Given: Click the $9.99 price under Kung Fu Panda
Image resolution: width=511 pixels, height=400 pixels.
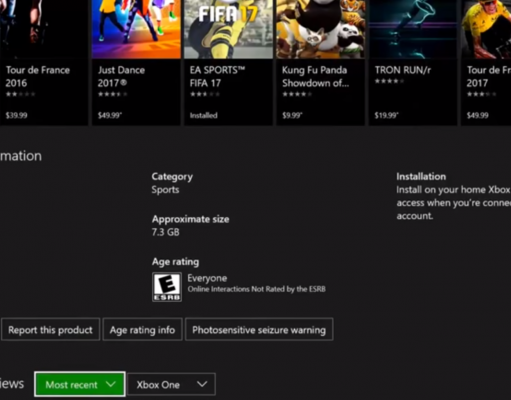Looking at the screenshot, I should (292, 115).
